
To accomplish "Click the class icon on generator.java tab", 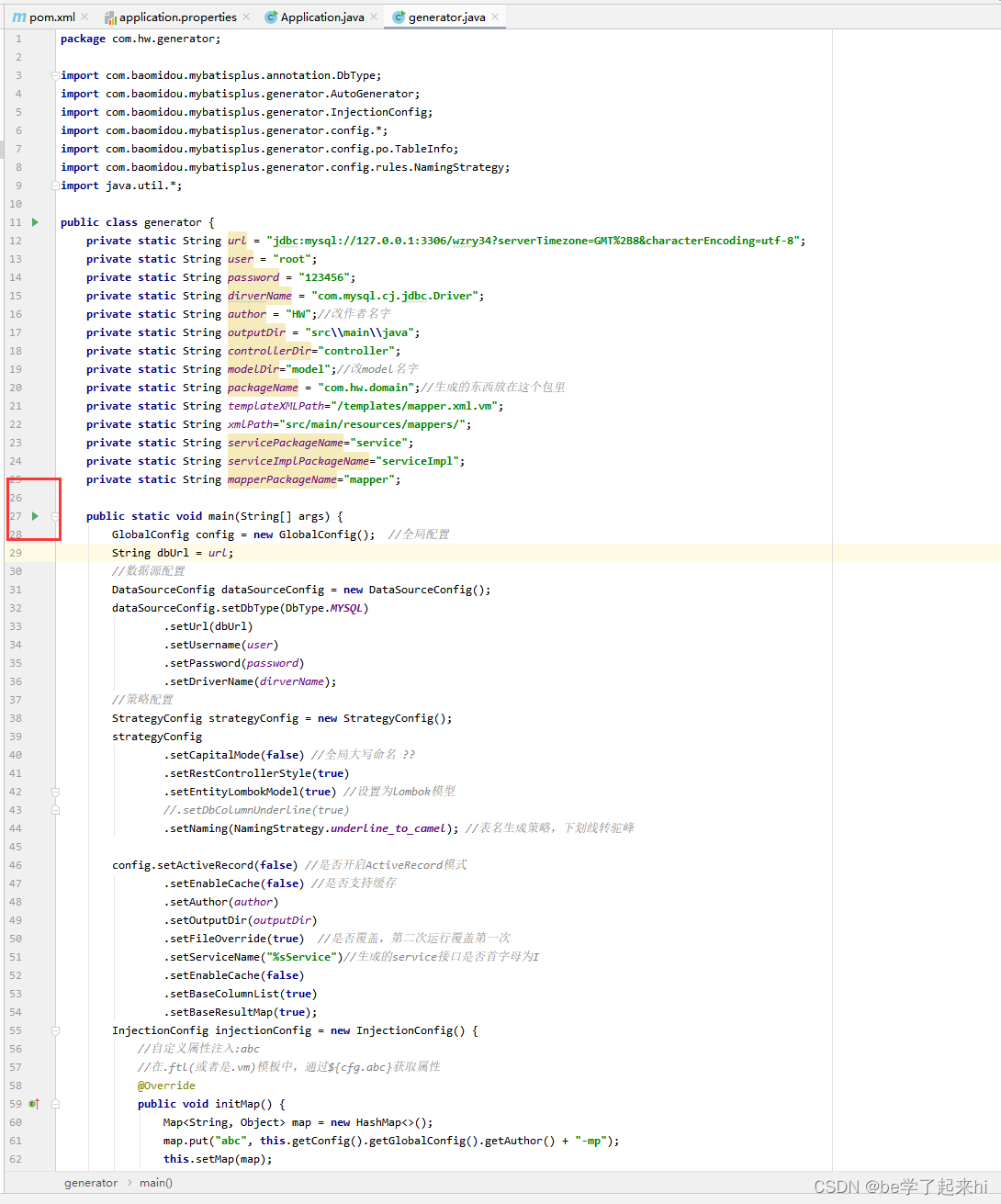I will click(399, 17).
